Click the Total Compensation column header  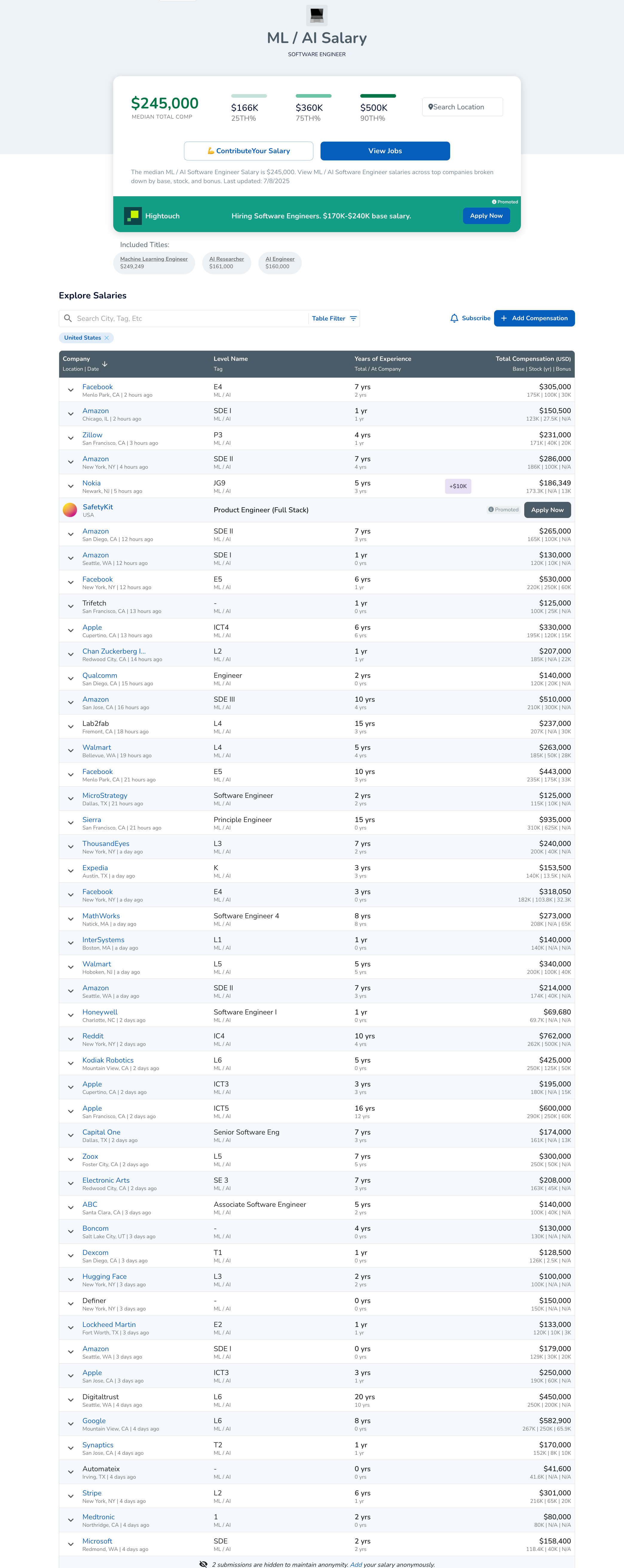(x=533, y=359)
